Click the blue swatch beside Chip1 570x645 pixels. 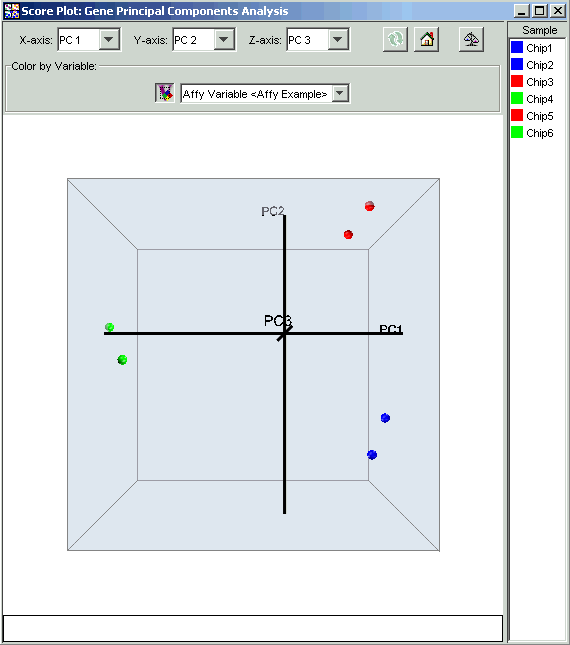pos(517,47)
